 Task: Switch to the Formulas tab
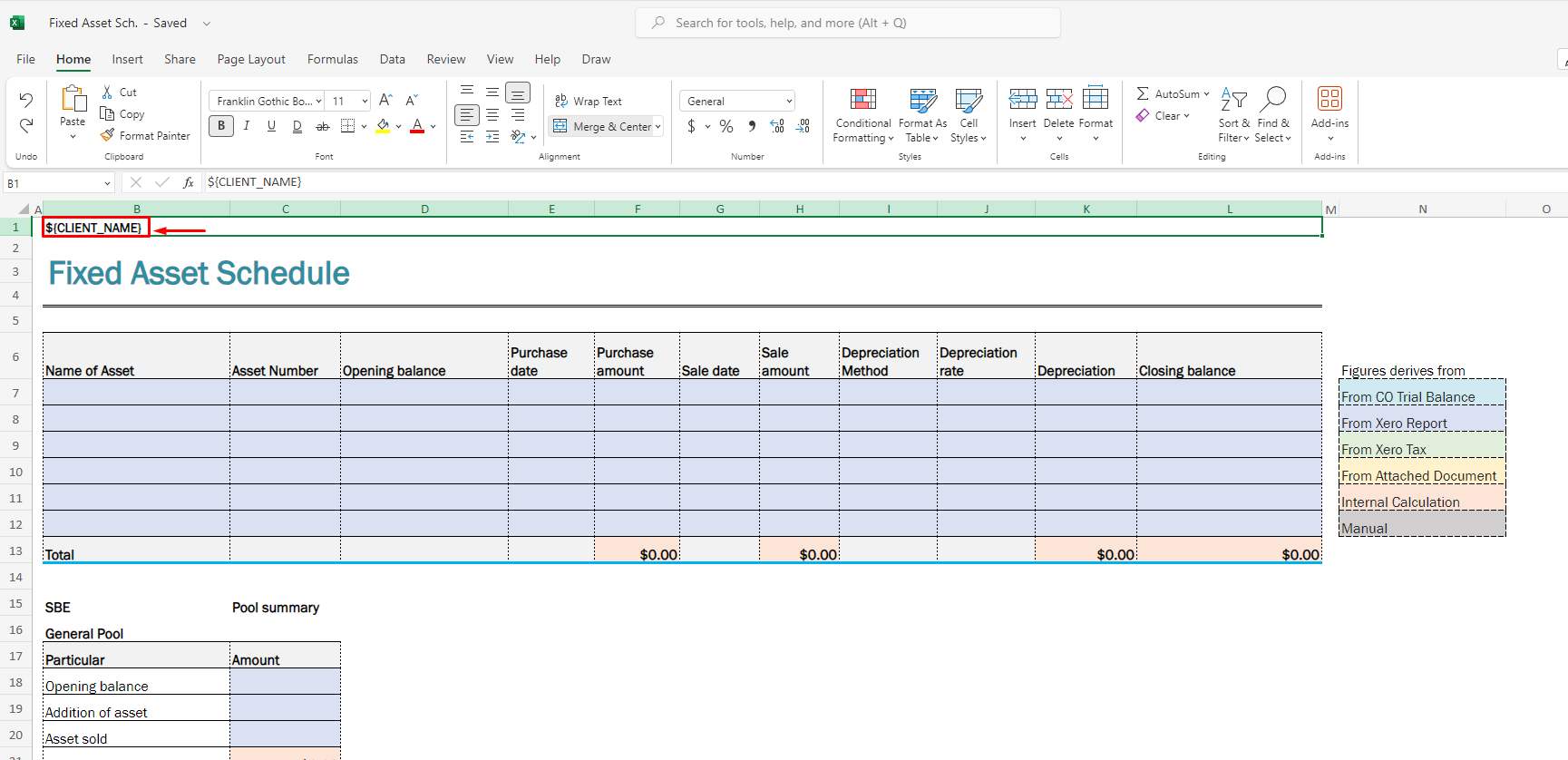coord(332,59)
